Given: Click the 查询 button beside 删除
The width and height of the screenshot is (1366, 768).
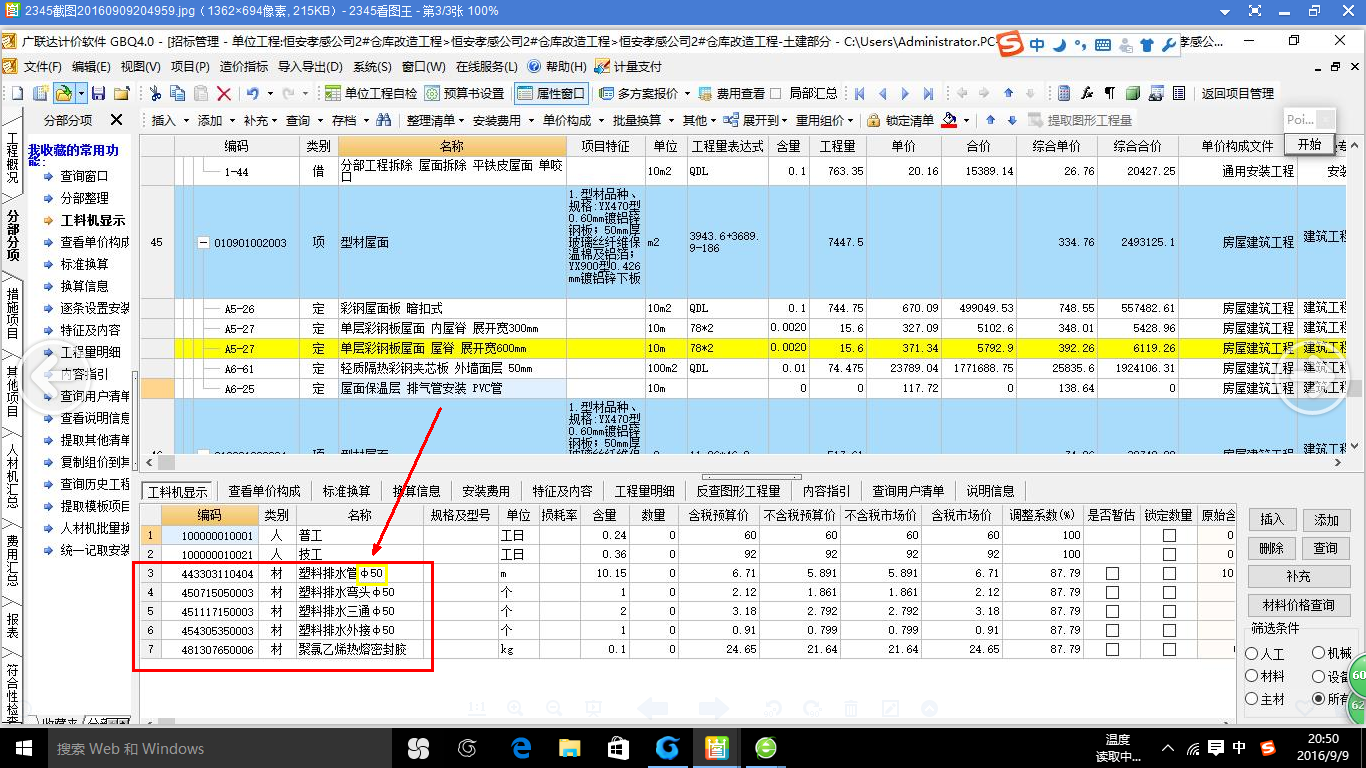Looking at the screenshot, I should tap(1326, 548).
